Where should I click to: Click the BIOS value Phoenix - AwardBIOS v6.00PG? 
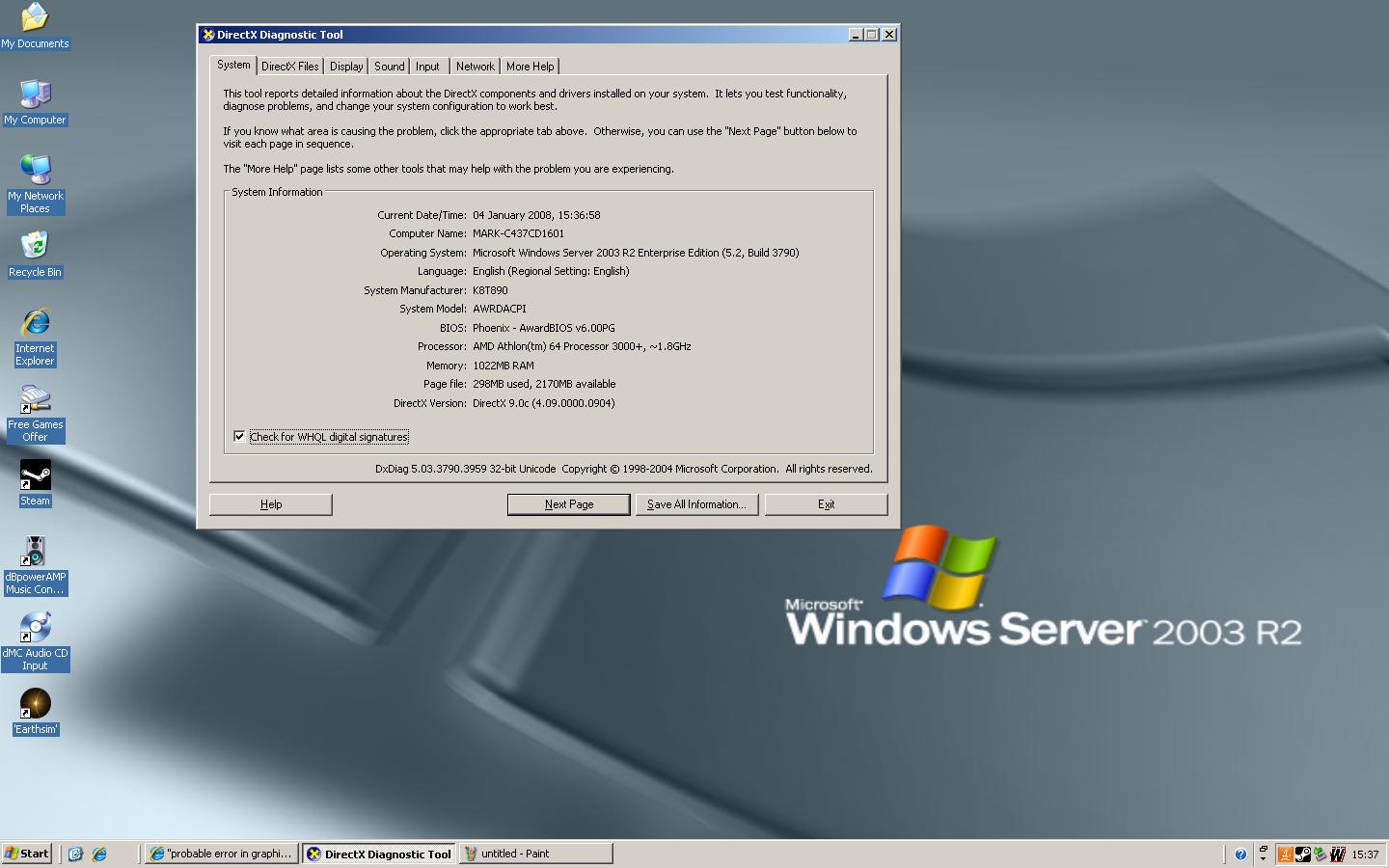[x=543, y=328]
